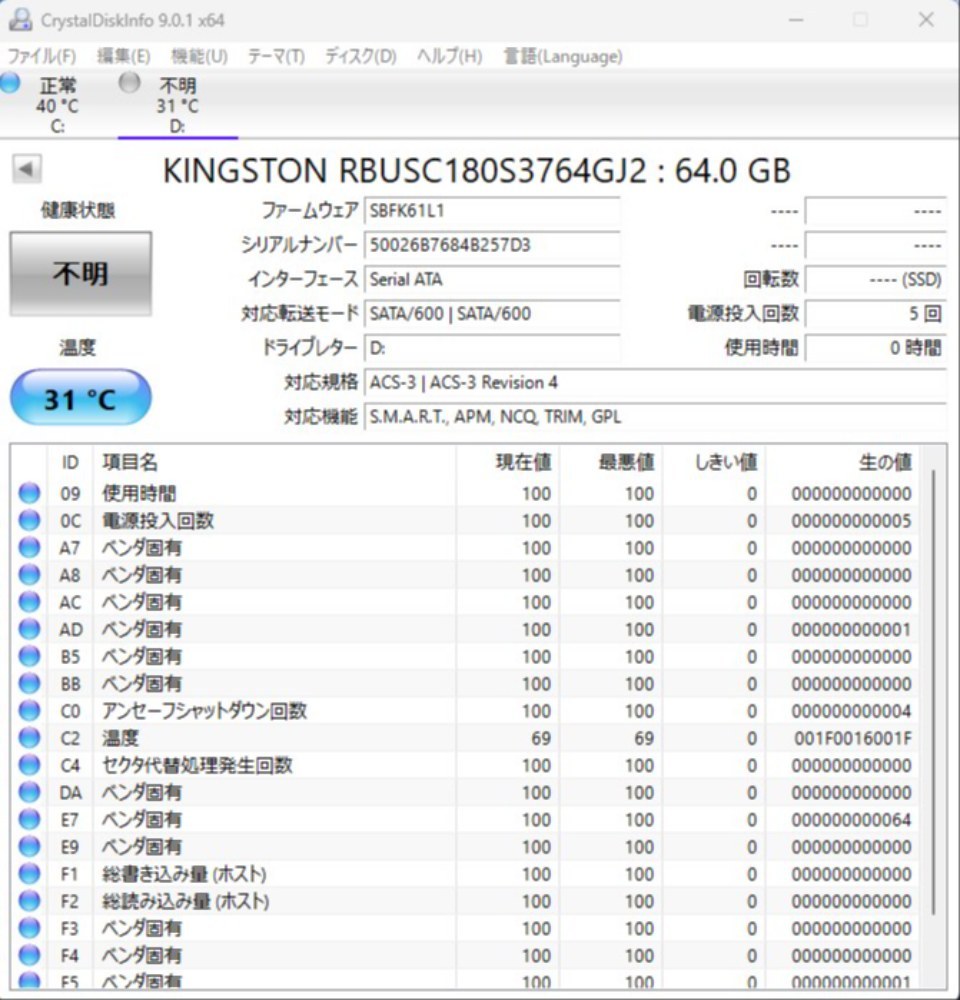This screenshot has width=960, height=1000.
Task: Click the CrystalDiskInfo app icon in title bar
Action: 20,20
